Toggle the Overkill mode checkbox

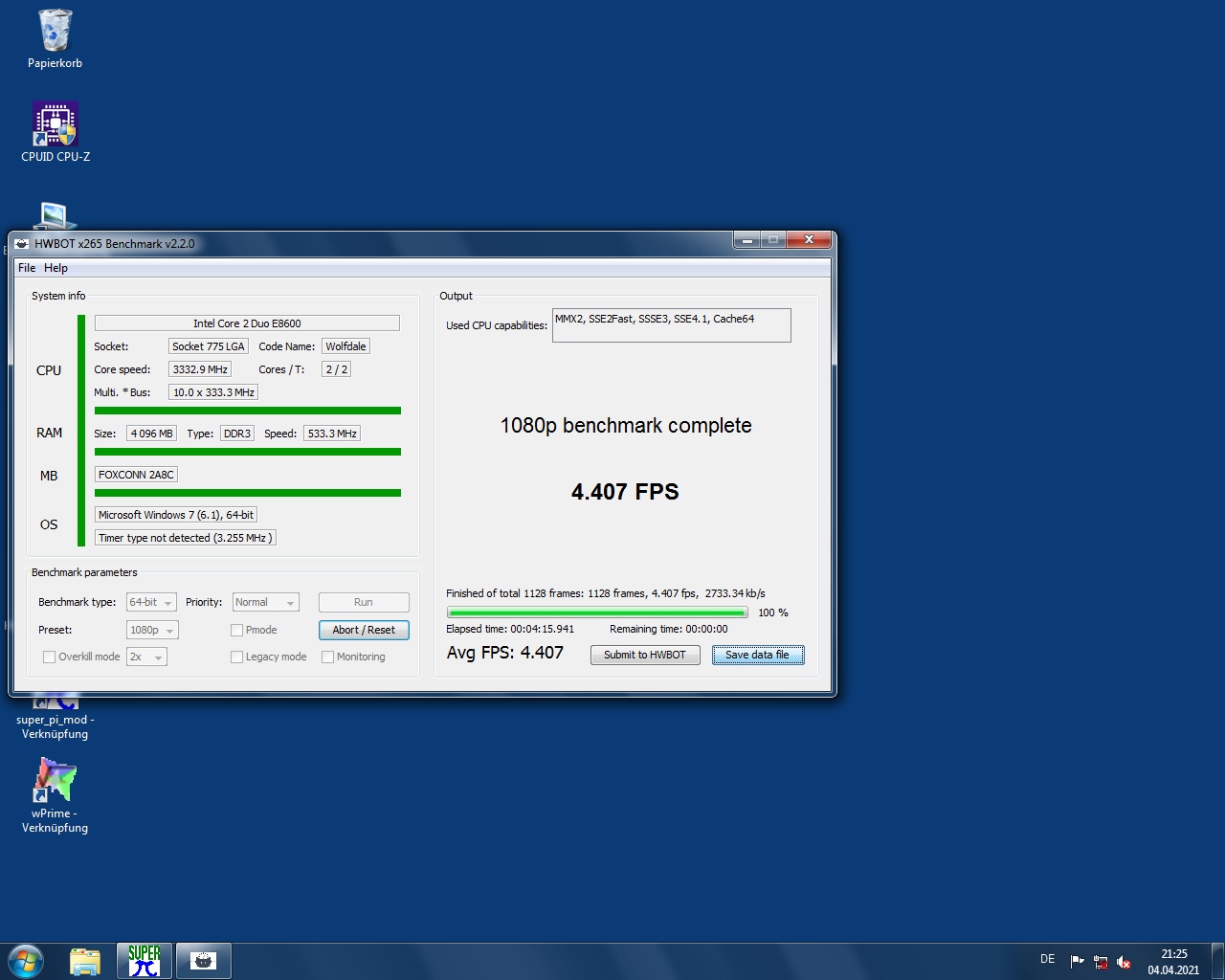coord(49,657)
